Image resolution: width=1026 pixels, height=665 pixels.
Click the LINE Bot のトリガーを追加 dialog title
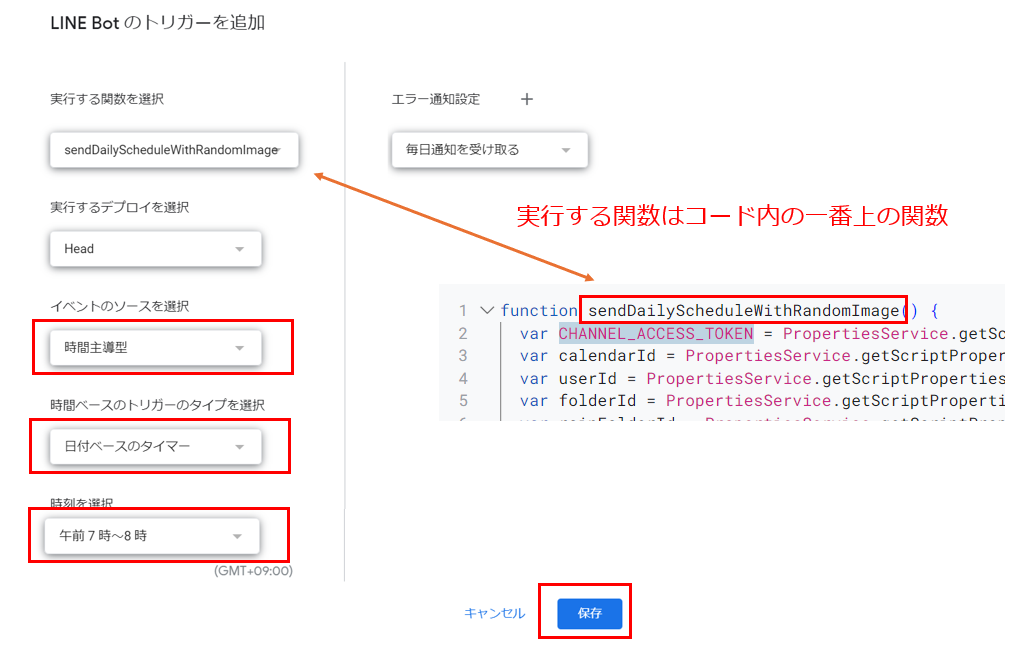[158, 23]
